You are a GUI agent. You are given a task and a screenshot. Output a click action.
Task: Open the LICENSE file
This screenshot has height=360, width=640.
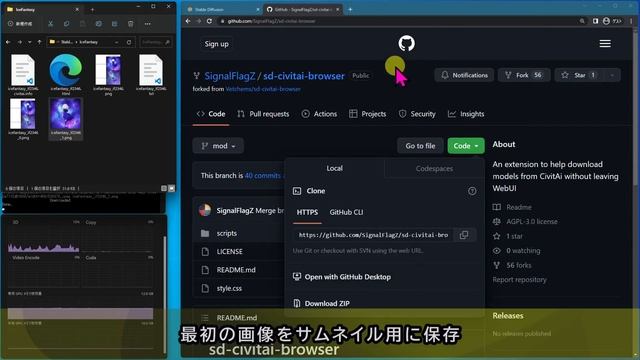(x=229, y=251)
